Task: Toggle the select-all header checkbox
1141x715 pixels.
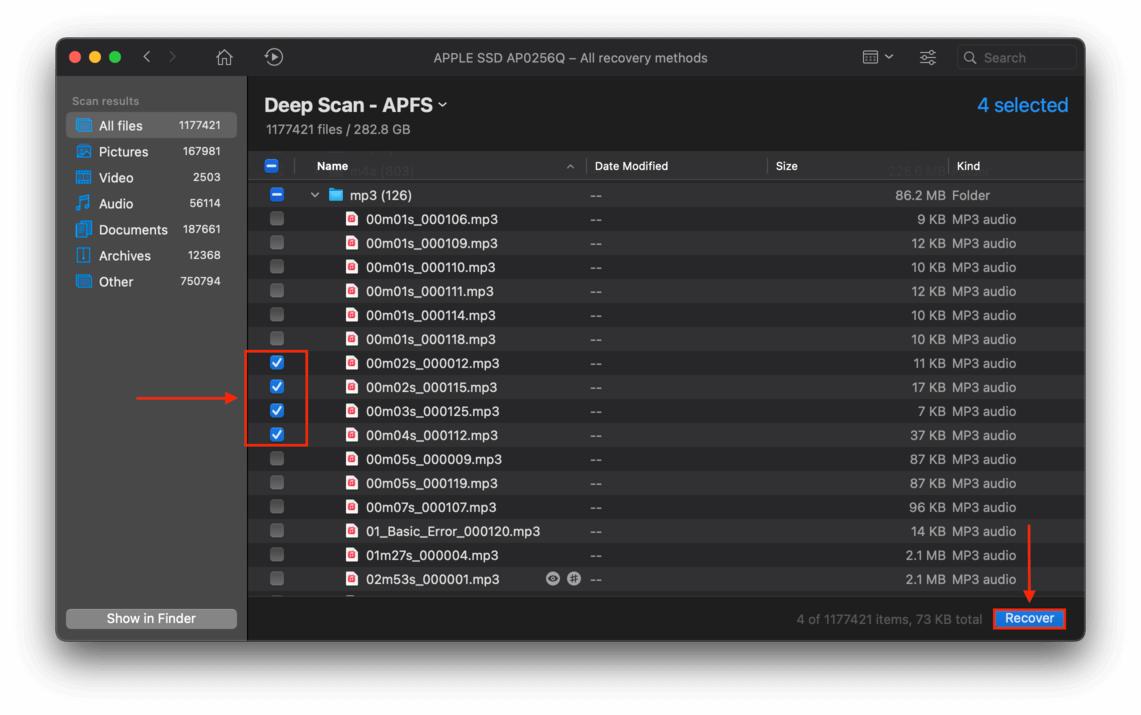Action: [271, 166]
